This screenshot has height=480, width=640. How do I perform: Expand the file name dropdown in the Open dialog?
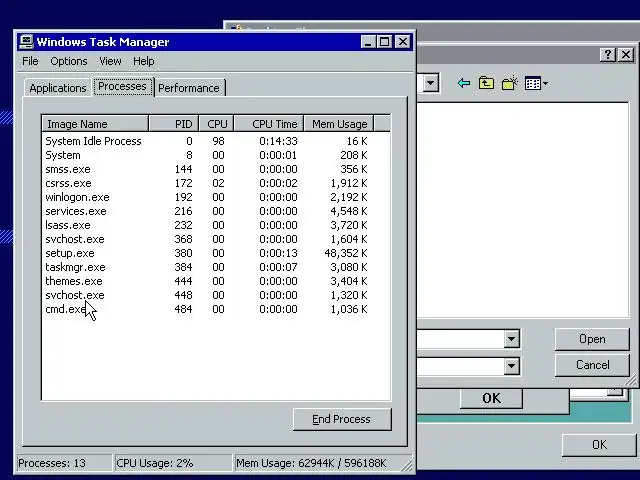pos(511,339)
